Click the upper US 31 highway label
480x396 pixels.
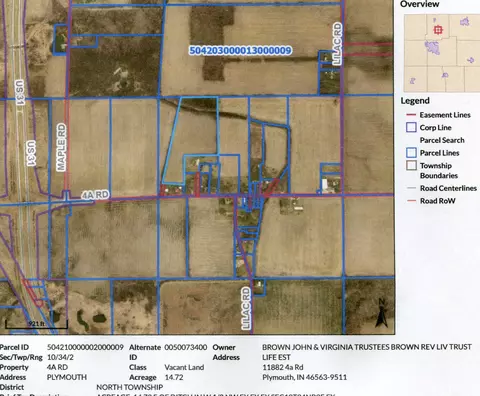tap(20, 92)
